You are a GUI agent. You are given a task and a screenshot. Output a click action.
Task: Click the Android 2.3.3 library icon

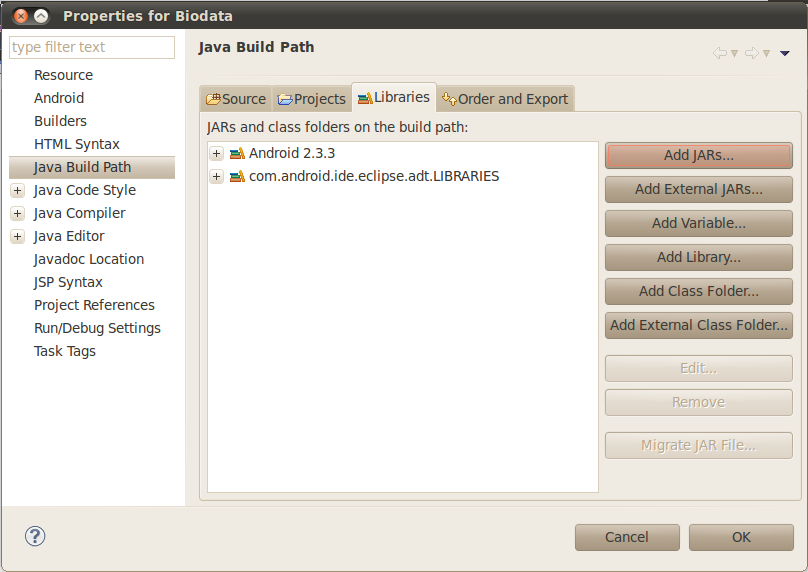236,153
